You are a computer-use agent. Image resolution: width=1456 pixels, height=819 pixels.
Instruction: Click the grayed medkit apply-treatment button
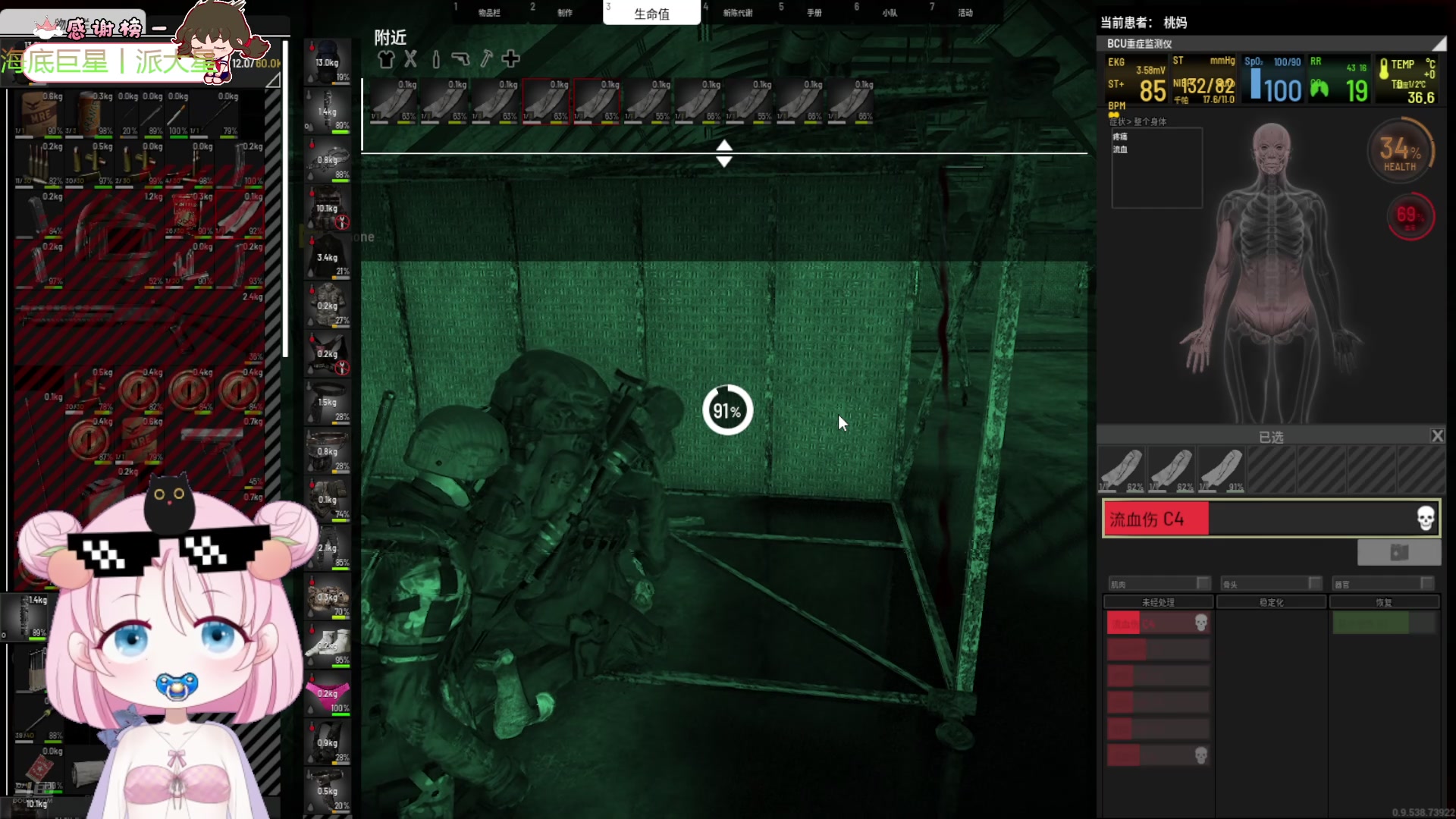point(1398,553)
